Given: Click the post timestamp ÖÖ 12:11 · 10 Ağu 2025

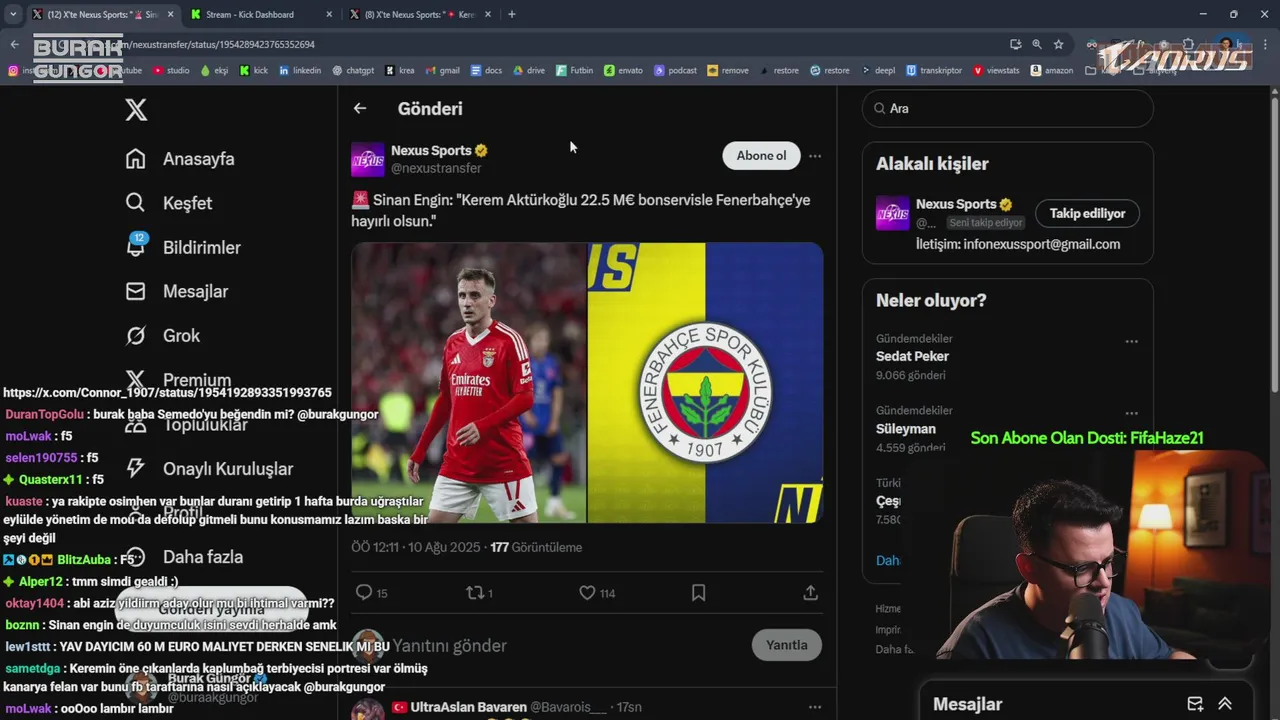Looking at the screenshot, I should point(416,547).
